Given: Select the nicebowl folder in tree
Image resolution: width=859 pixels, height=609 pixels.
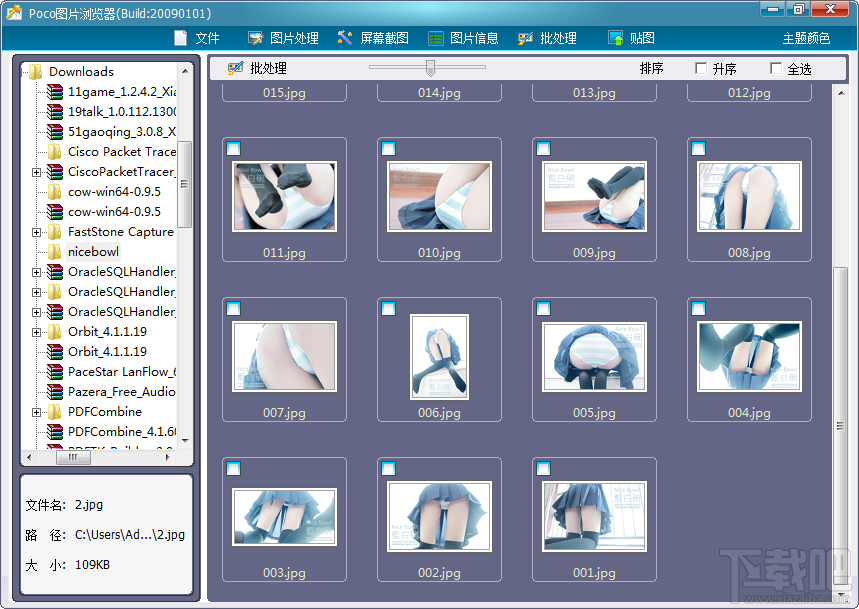Looking at the screenshot, I should (x=93, y=252).
